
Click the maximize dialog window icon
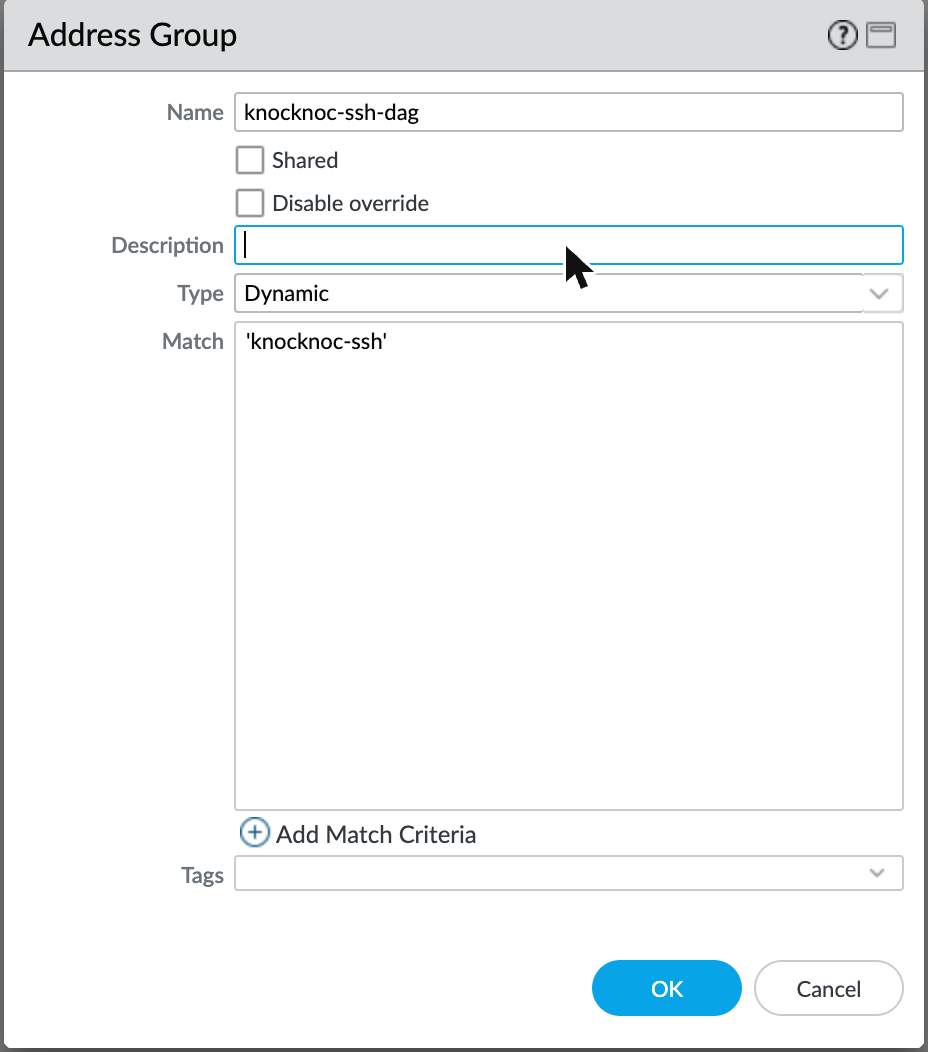[x=881, y=36]
